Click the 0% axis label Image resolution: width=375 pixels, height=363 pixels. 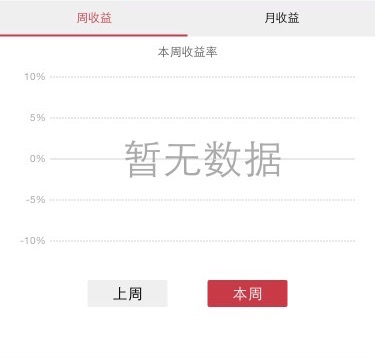coord(37,159)
